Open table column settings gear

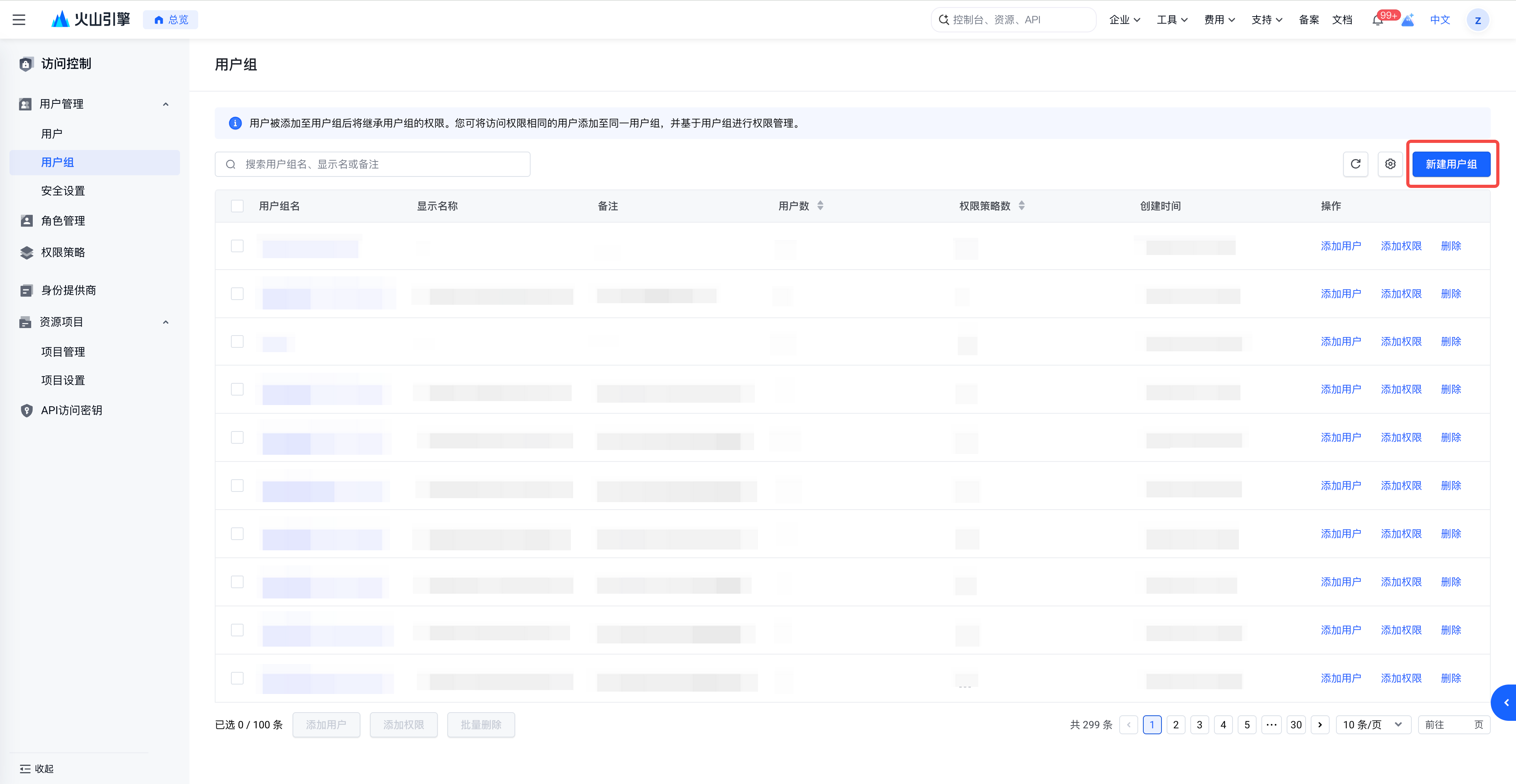(x=1390, y=164)
